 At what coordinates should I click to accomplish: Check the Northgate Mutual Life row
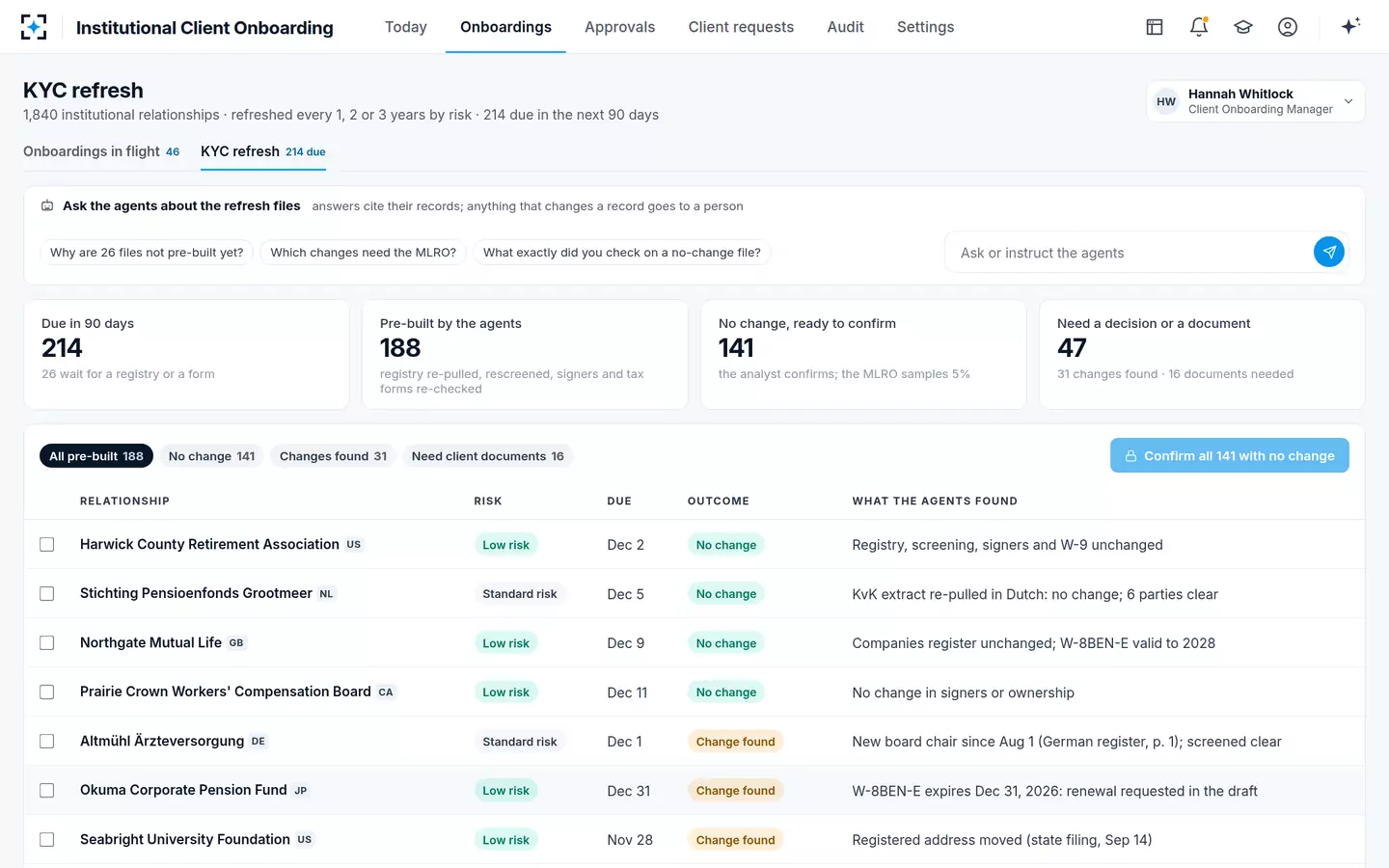coord(46,643)
